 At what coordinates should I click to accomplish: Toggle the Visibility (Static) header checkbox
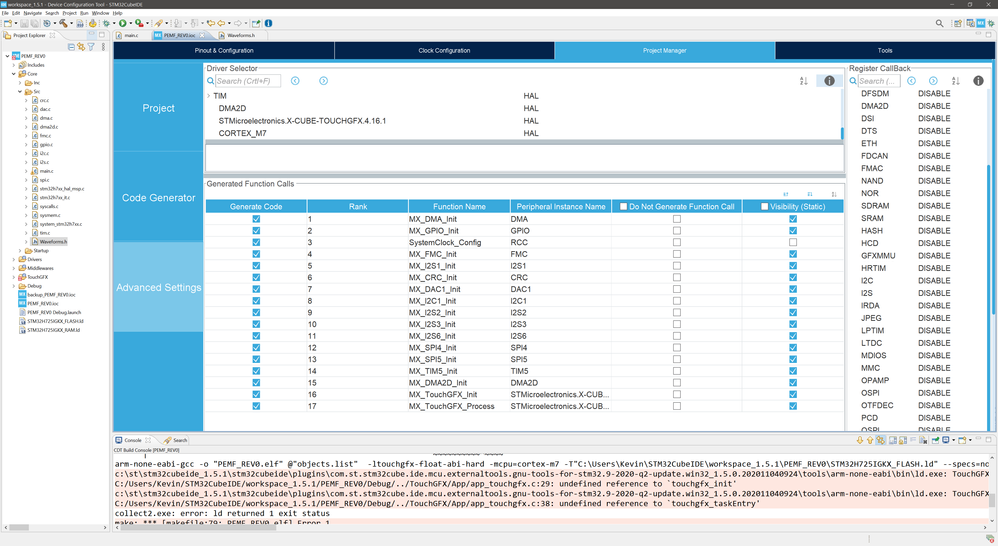[x=764, y=206]
